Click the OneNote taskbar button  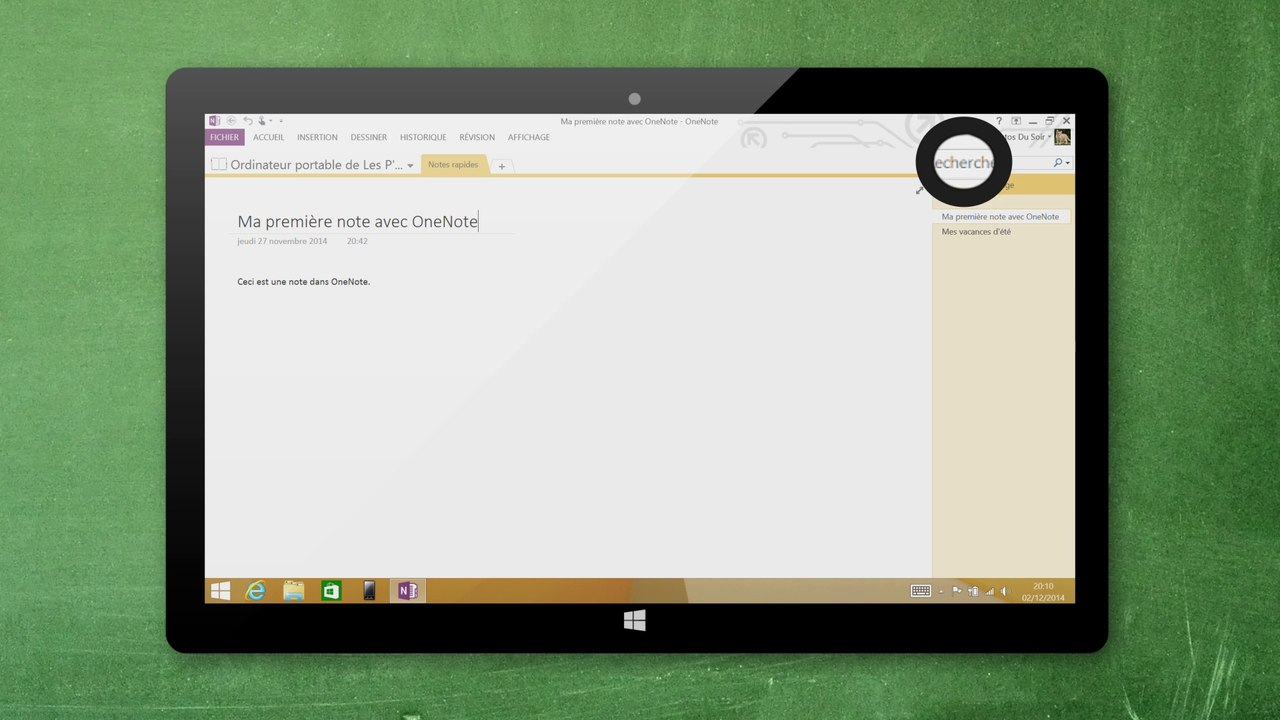click(407, 591)
